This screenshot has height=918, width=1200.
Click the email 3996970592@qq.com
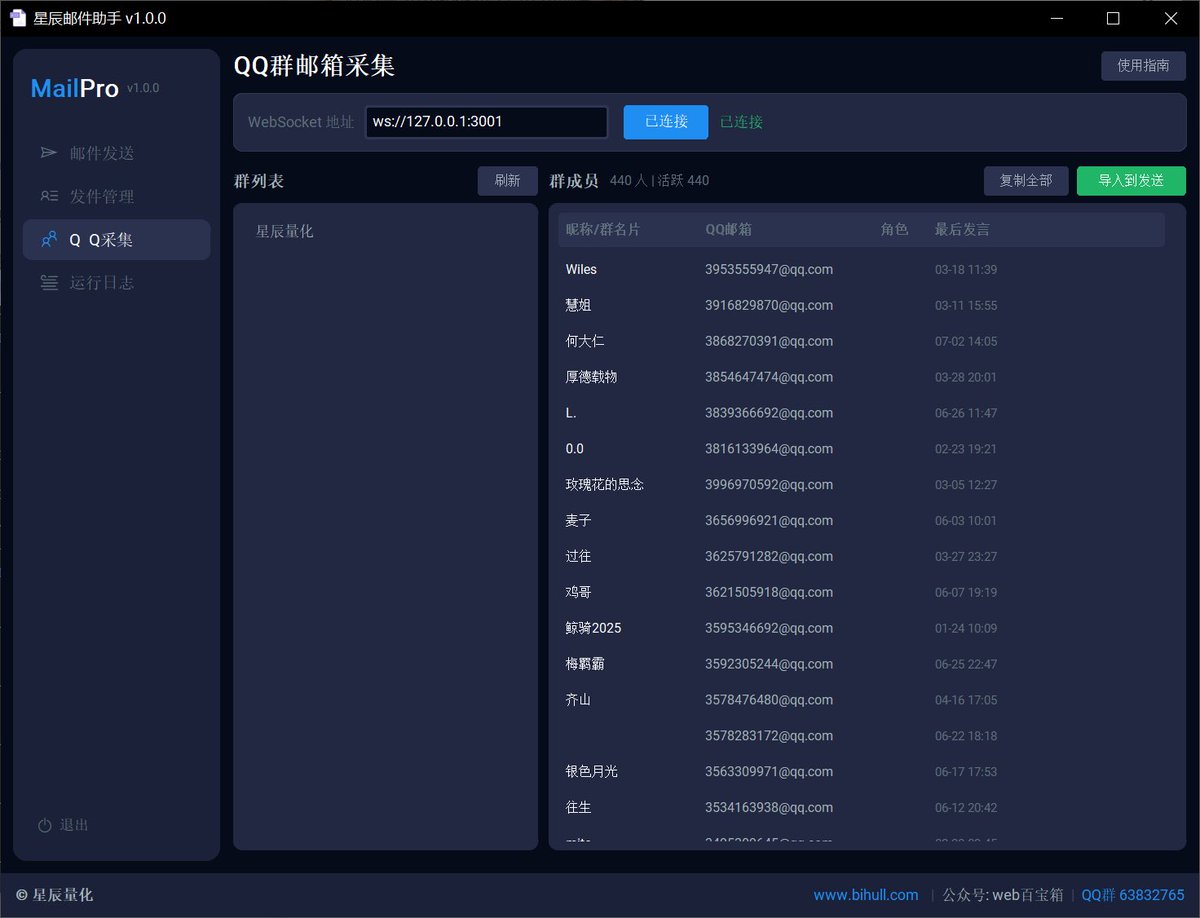click(x=769, y=485)
